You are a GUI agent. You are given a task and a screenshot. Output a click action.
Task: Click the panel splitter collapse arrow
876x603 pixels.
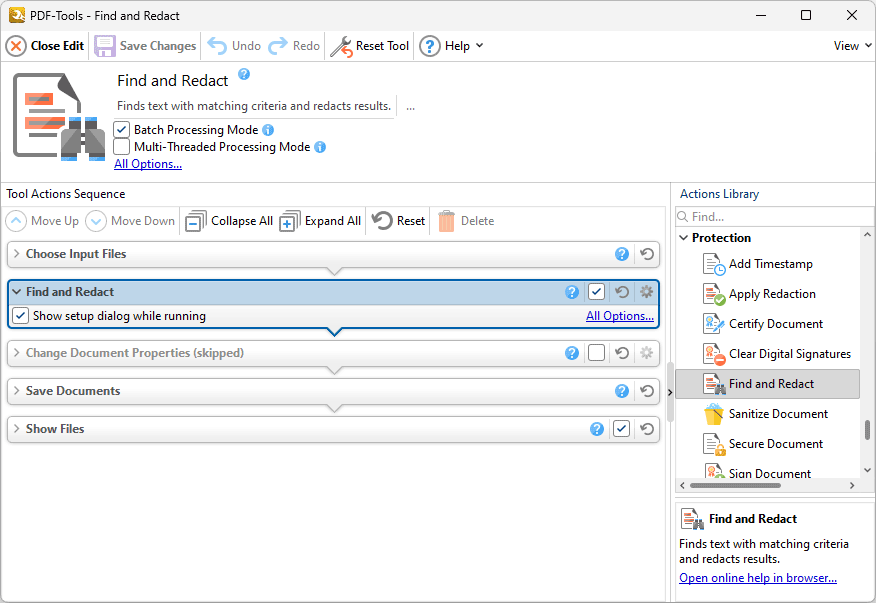coord(670,392)
